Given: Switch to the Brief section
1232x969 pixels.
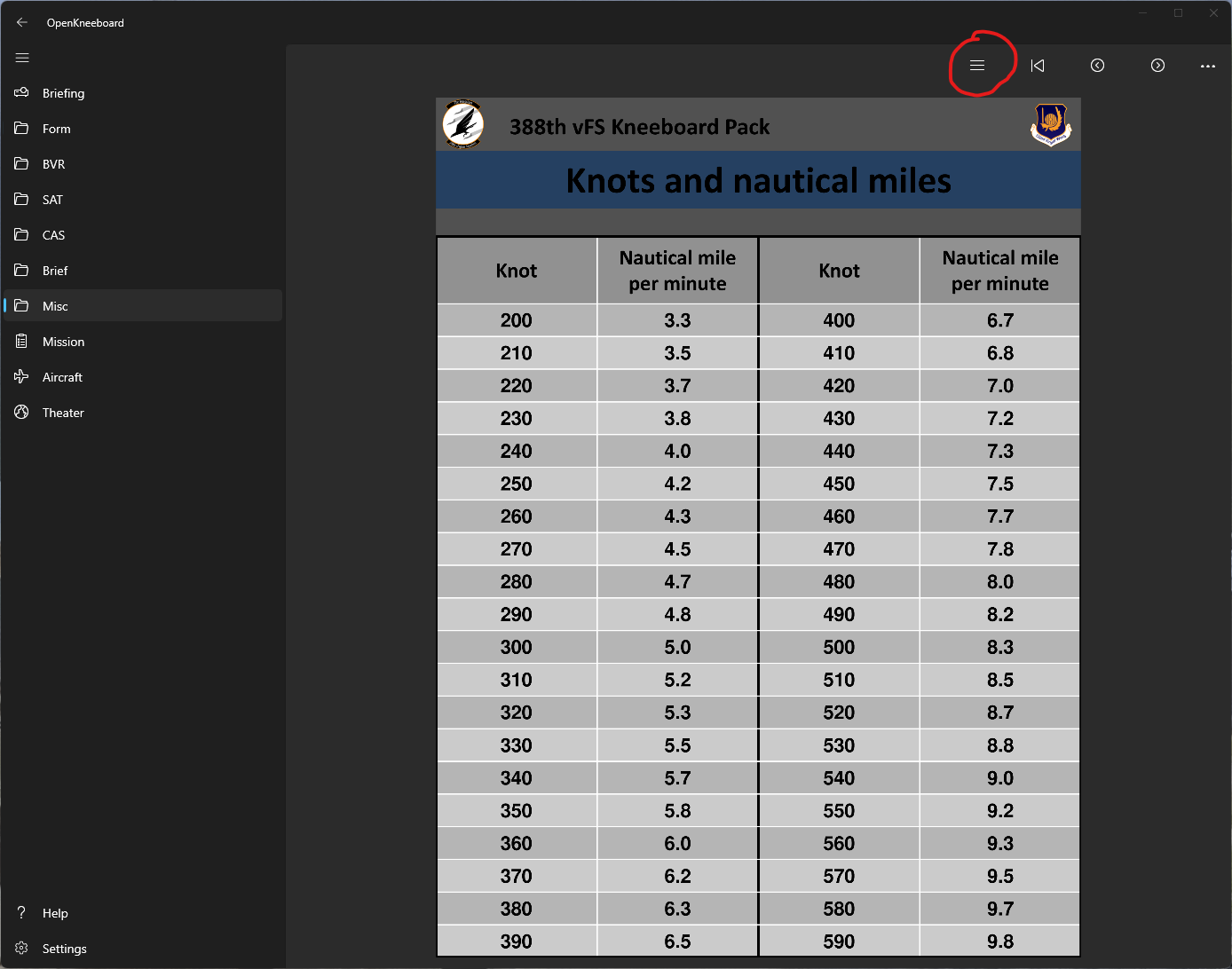Looking at the screenshot, I should coord(55,270).
